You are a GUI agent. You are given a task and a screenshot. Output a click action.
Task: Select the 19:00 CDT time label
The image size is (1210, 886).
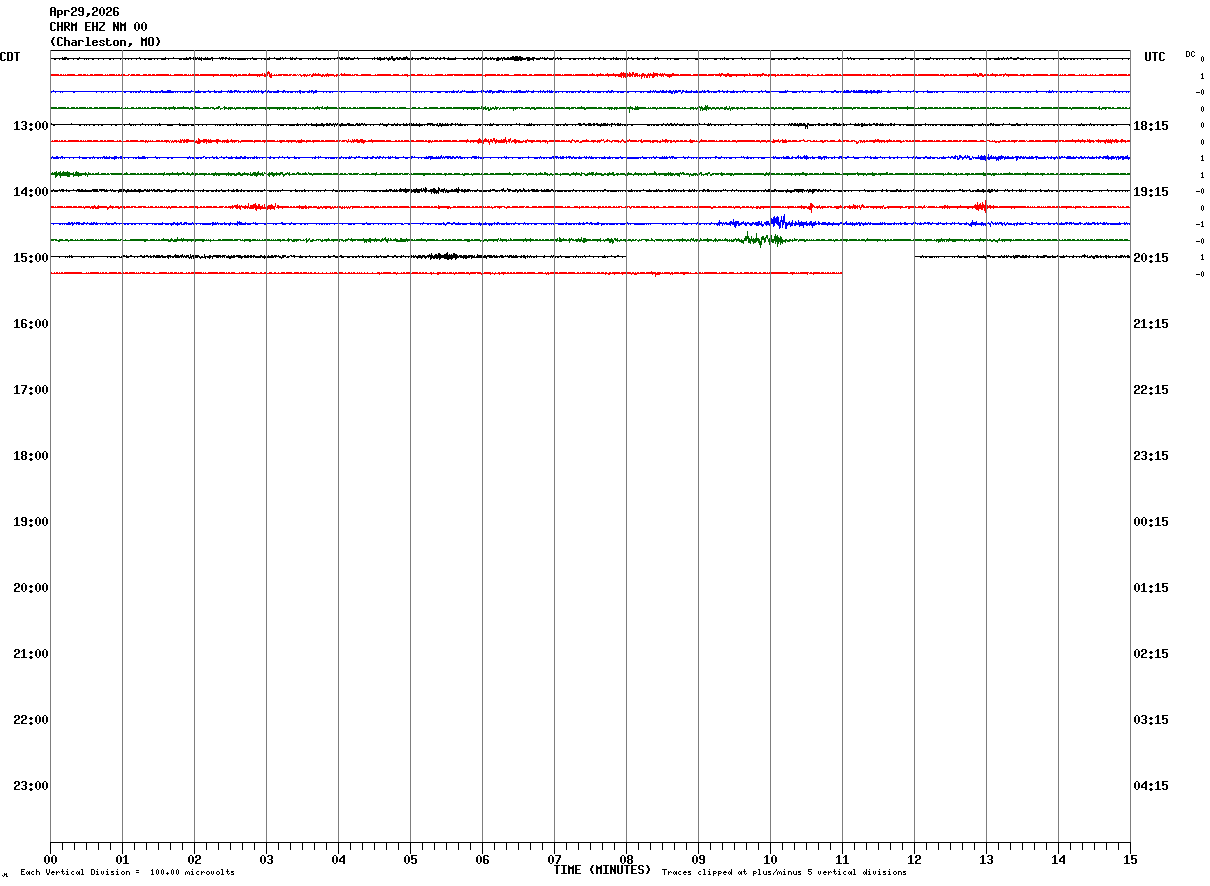click(31, 521)
